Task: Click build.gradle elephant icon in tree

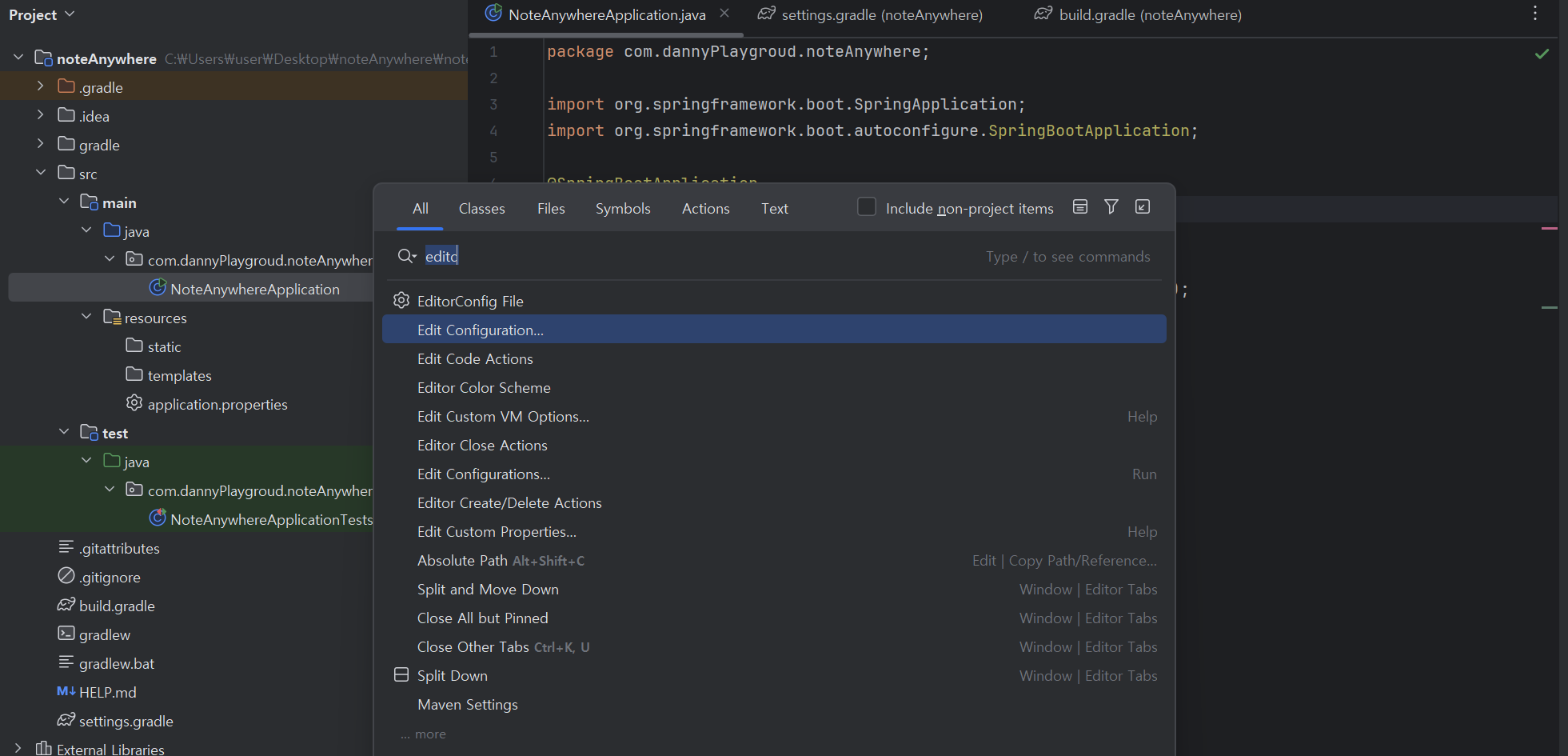Action: (x=66, y=605)
